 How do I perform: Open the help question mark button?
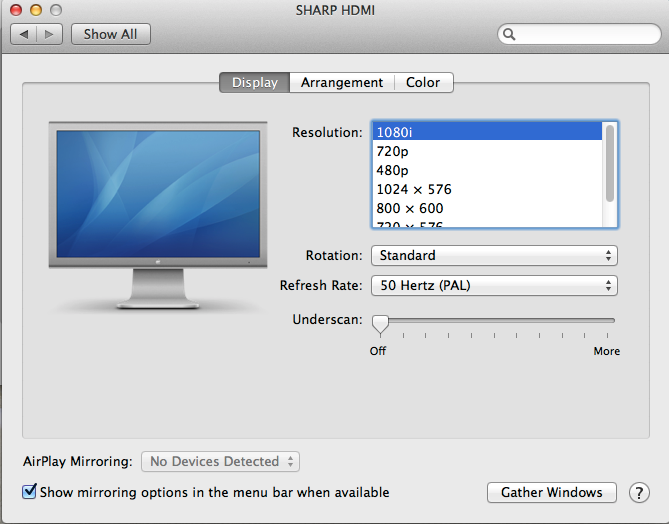[639, 493]
